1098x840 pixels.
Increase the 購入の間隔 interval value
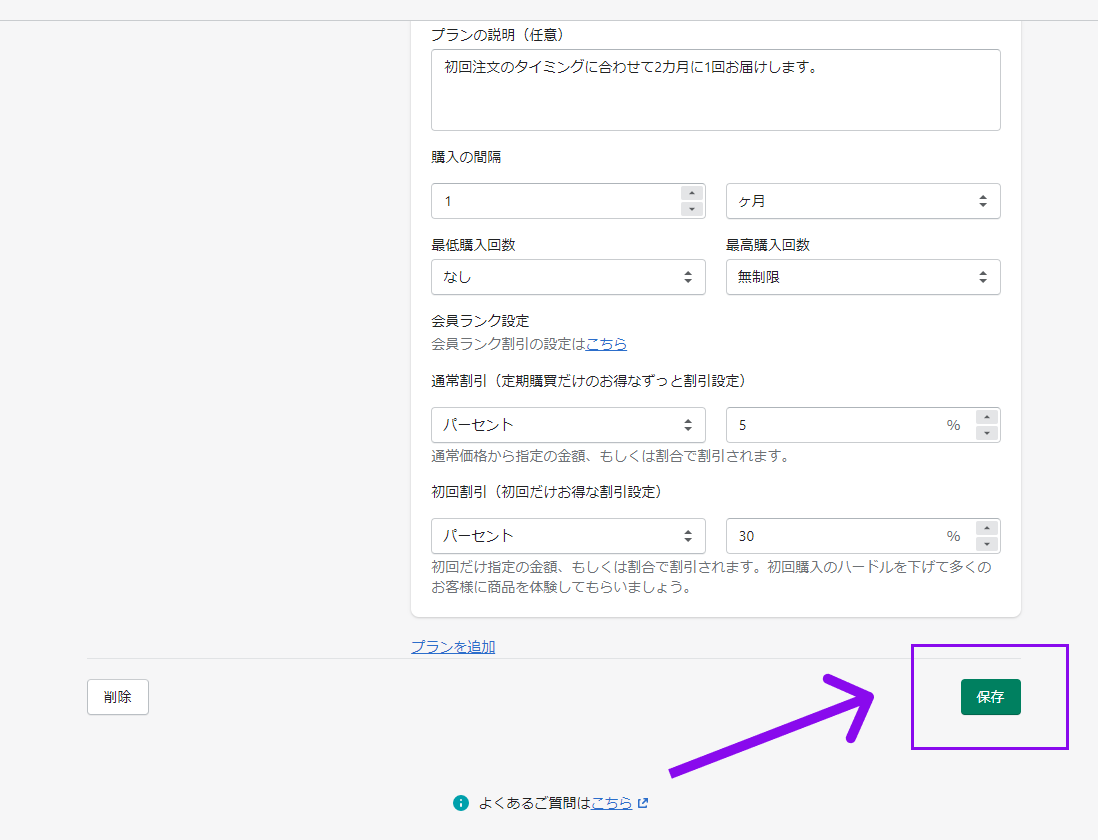pyautogui.click(x=691, y=193)
